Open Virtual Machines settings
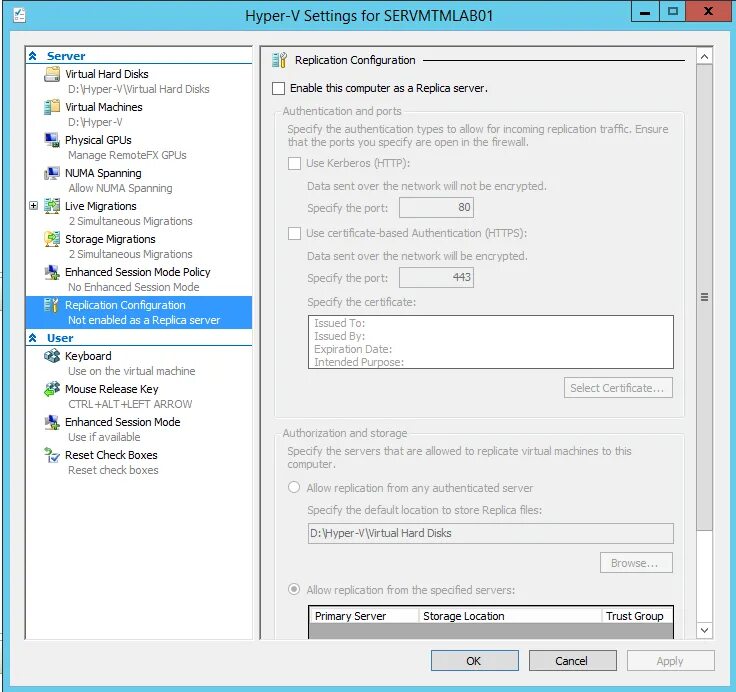 [104, 107]
